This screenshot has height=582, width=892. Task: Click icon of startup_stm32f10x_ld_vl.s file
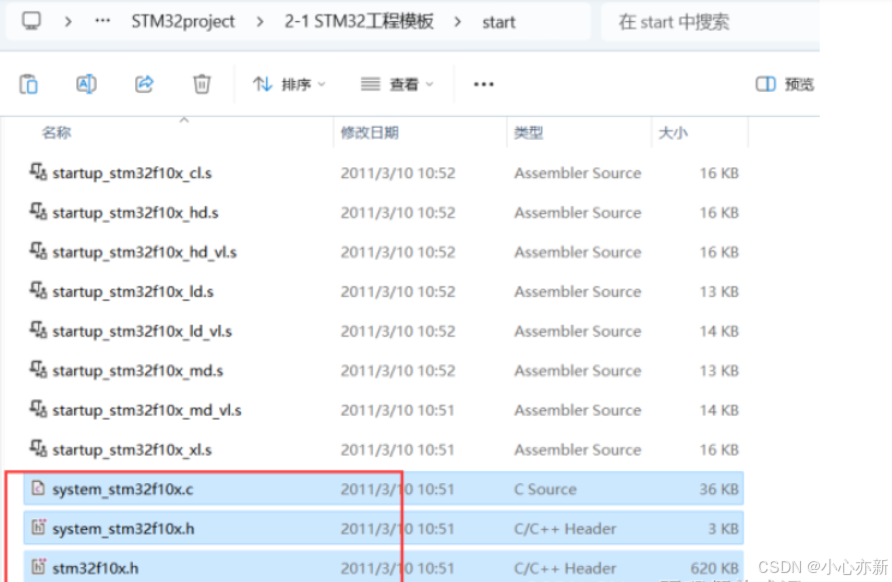pyautogui.click(x=38, y=329)
